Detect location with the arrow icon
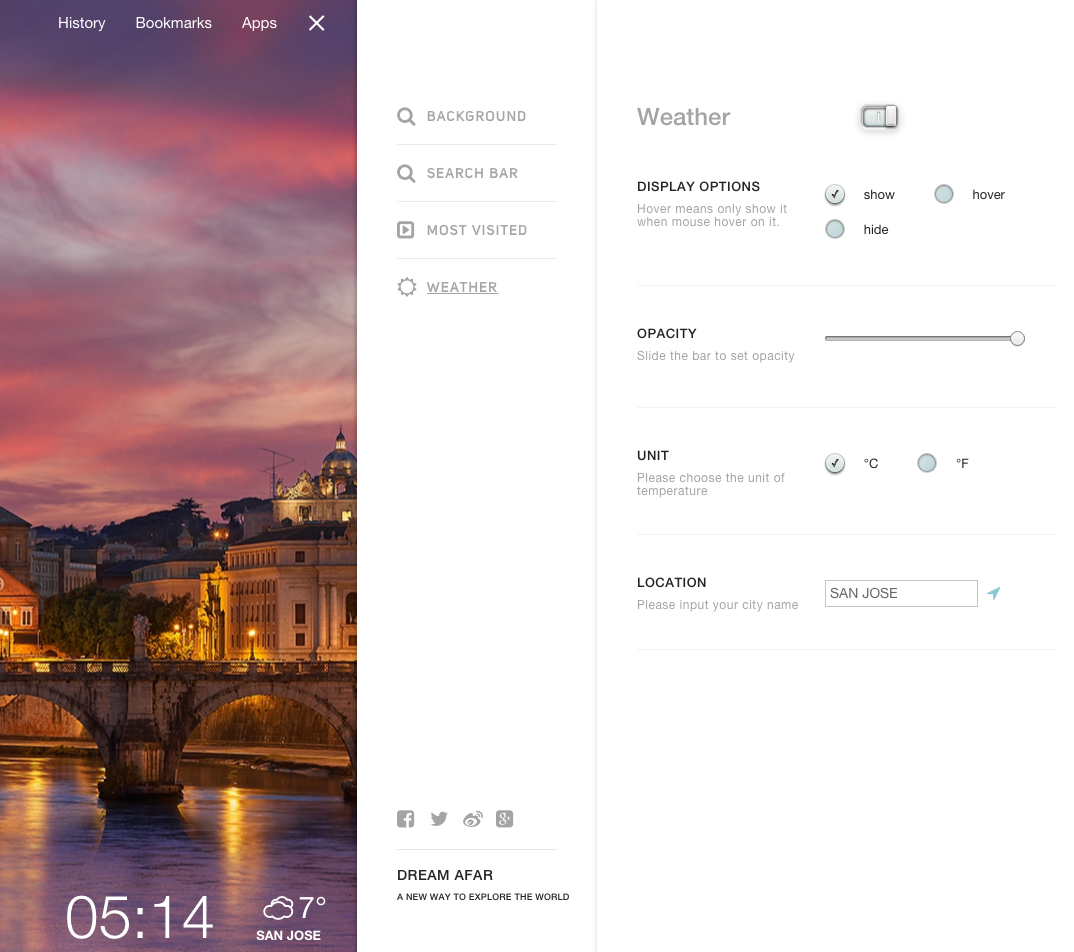1074x952 pixels. pos(994,593)
